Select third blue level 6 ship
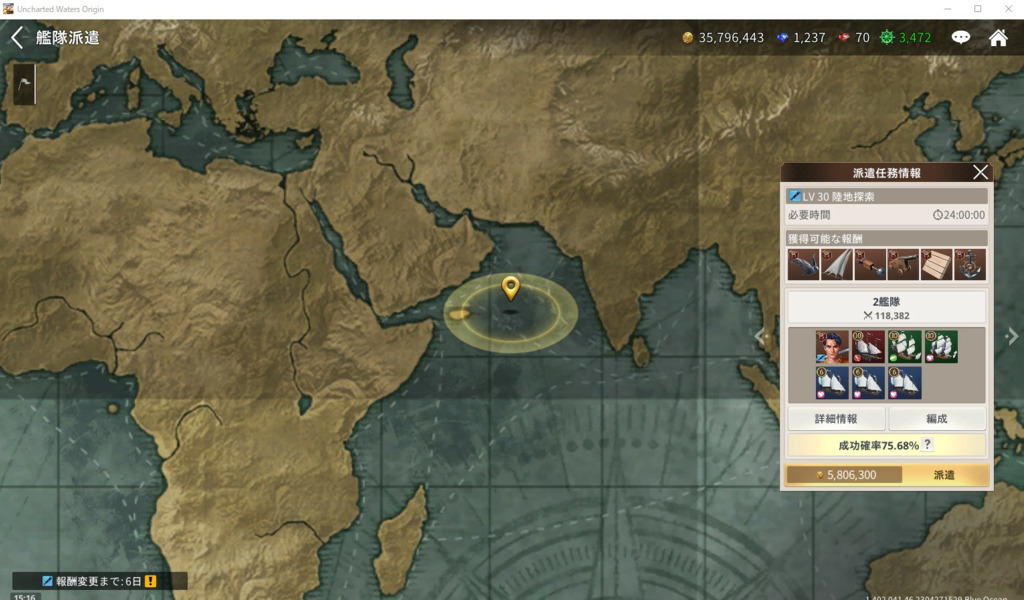Screen dimensions: 1024x600 pos(904,383)
